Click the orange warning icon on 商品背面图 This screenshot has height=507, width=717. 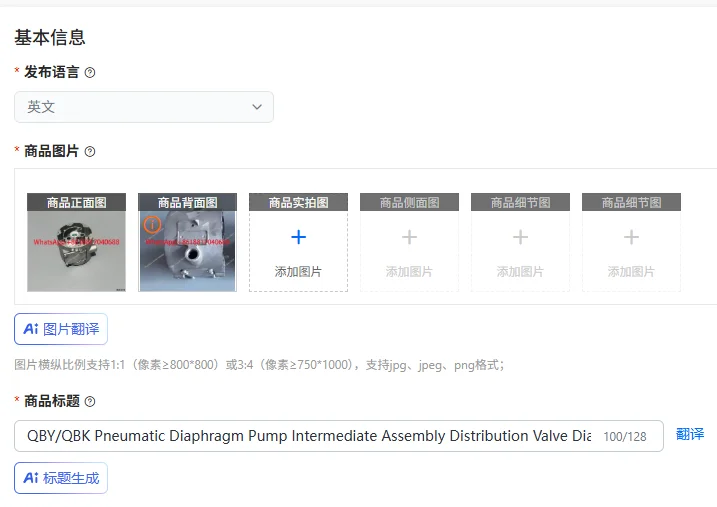tap(152, 224)
